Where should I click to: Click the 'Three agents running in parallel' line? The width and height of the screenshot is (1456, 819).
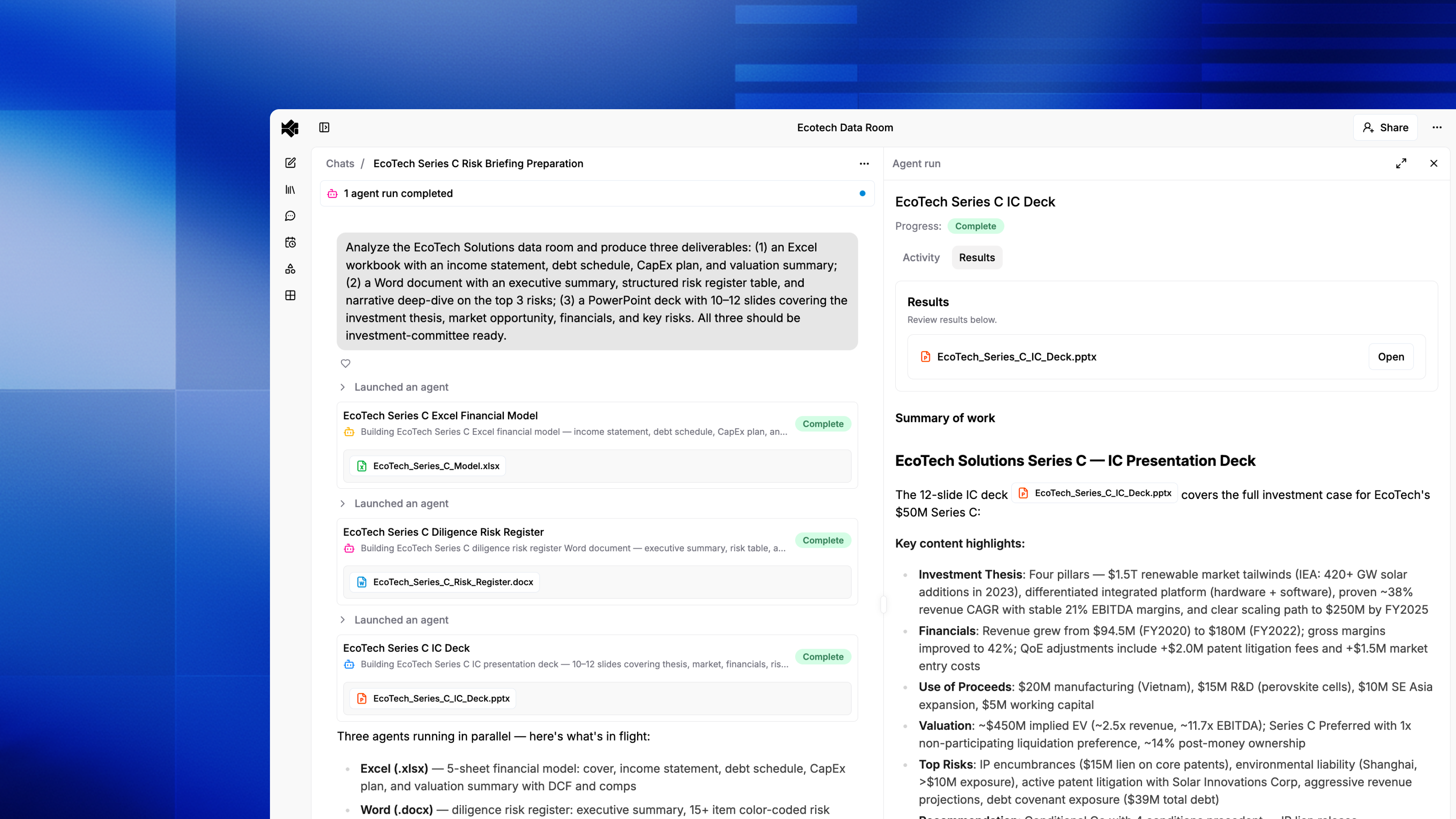pyautogui.click(x=493, y=736)
